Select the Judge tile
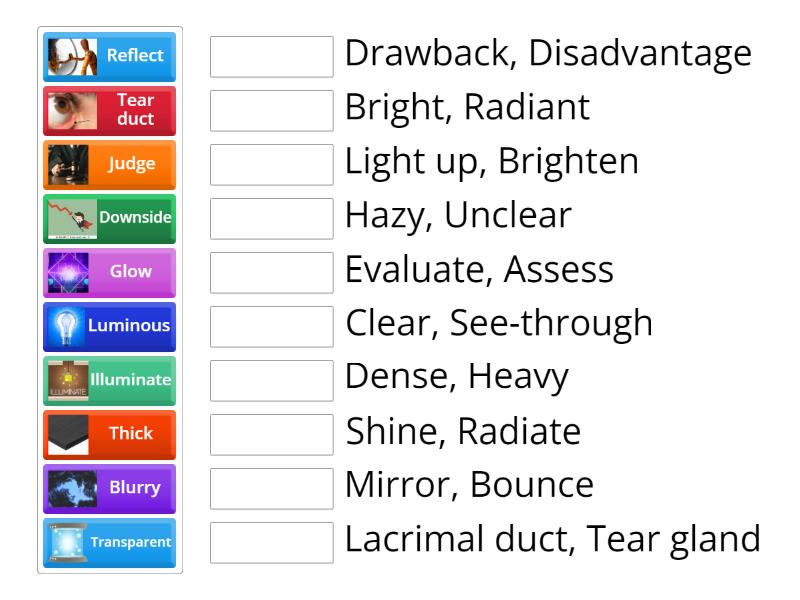Screen dimensions: 800x600 point(109,165)
